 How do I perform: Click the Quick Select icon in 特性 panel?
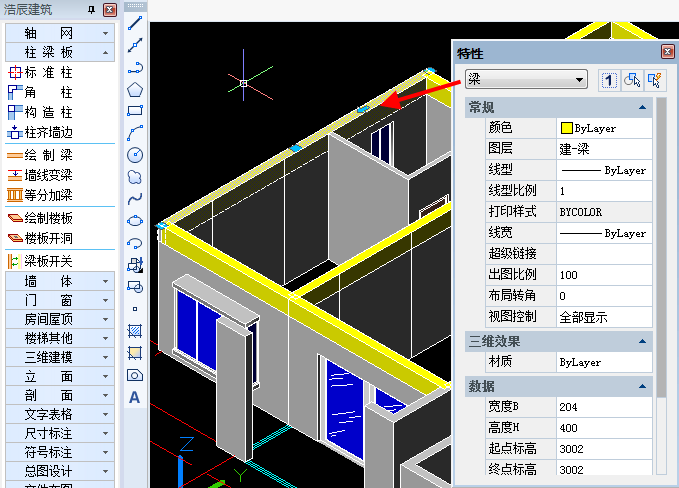(x=655, y=80)
